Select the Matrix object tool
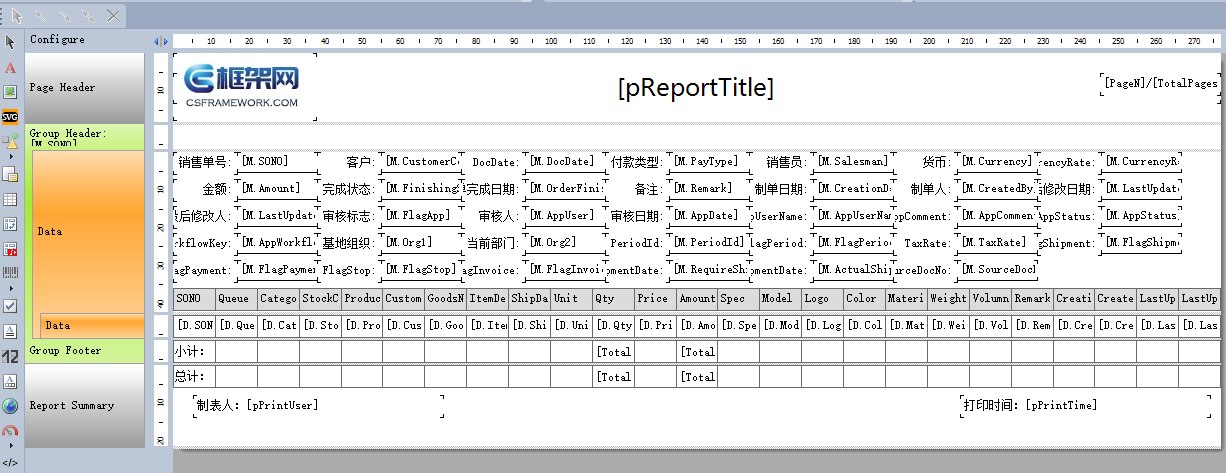The image size is (1226, 473). [x=10, y=224]
